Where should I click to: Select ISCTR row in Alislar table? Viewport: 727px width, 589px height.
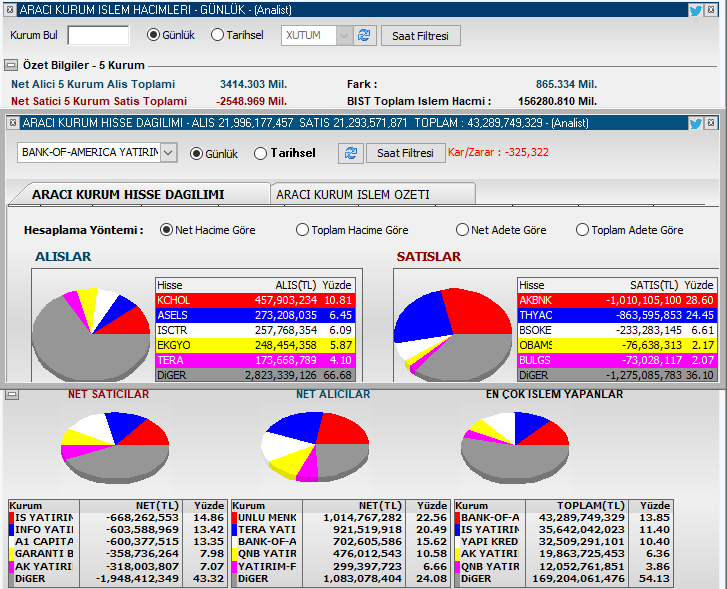tap(255, 330)
